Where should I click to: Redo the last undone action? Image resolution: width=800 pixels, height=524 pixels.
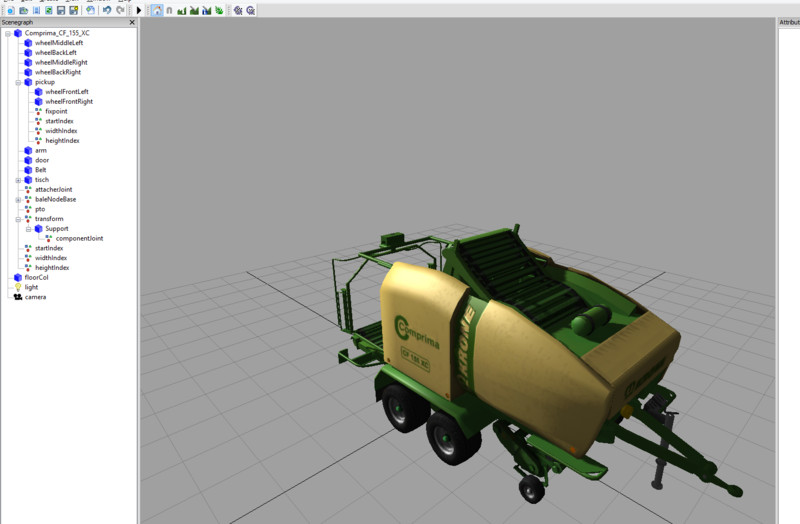(x=120, y=10)
